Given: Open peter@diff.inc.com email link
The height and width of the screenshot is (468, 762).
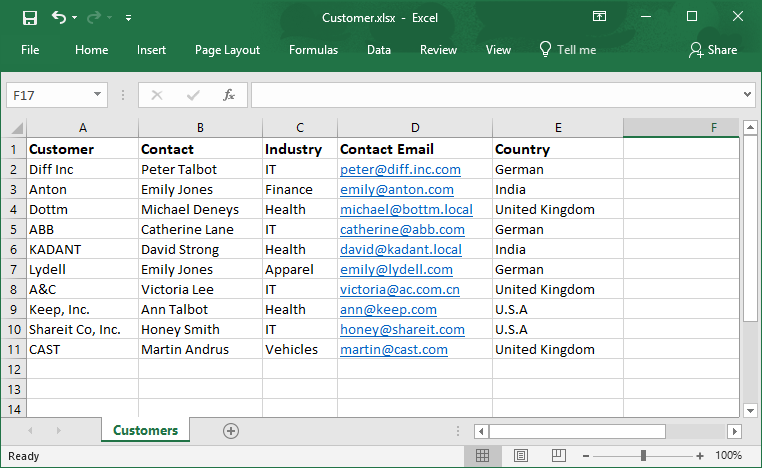Looking at the screenshot, I should [400, 170].
